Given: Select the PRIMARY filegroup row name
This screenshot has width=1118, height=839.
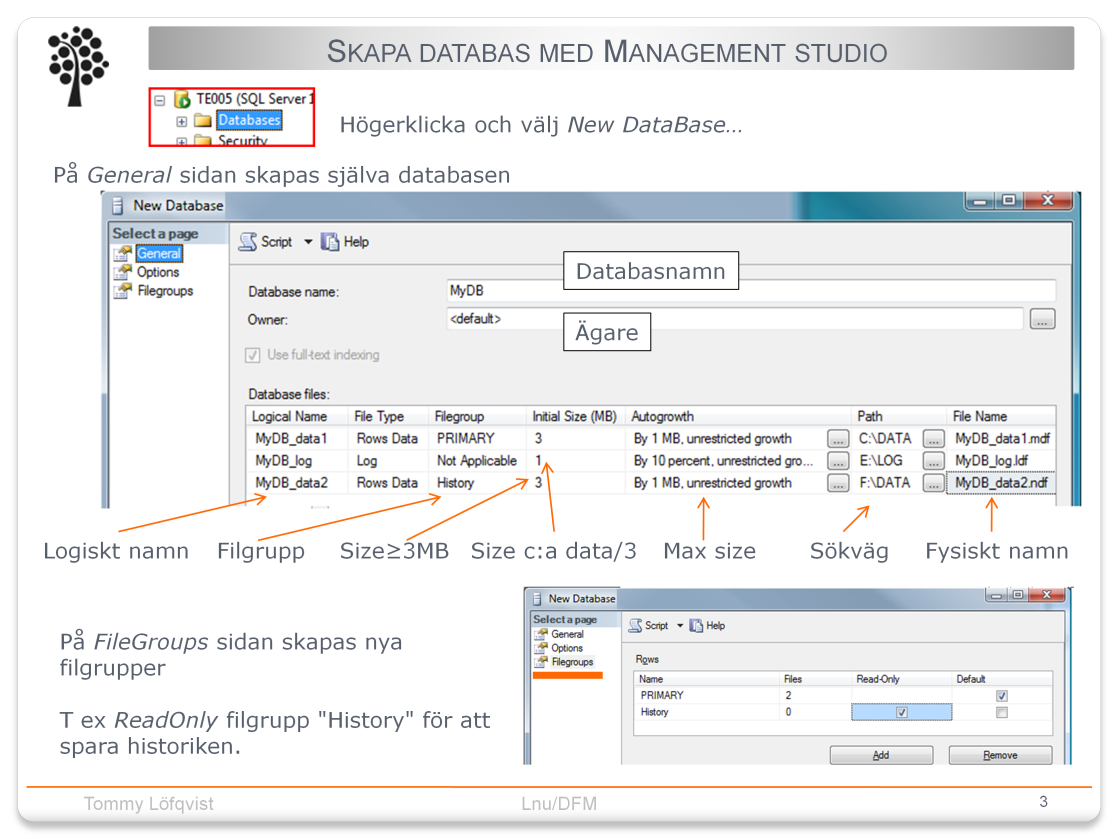Looking at the screenshot, I should pyautogui.click(x=662, y=696).
